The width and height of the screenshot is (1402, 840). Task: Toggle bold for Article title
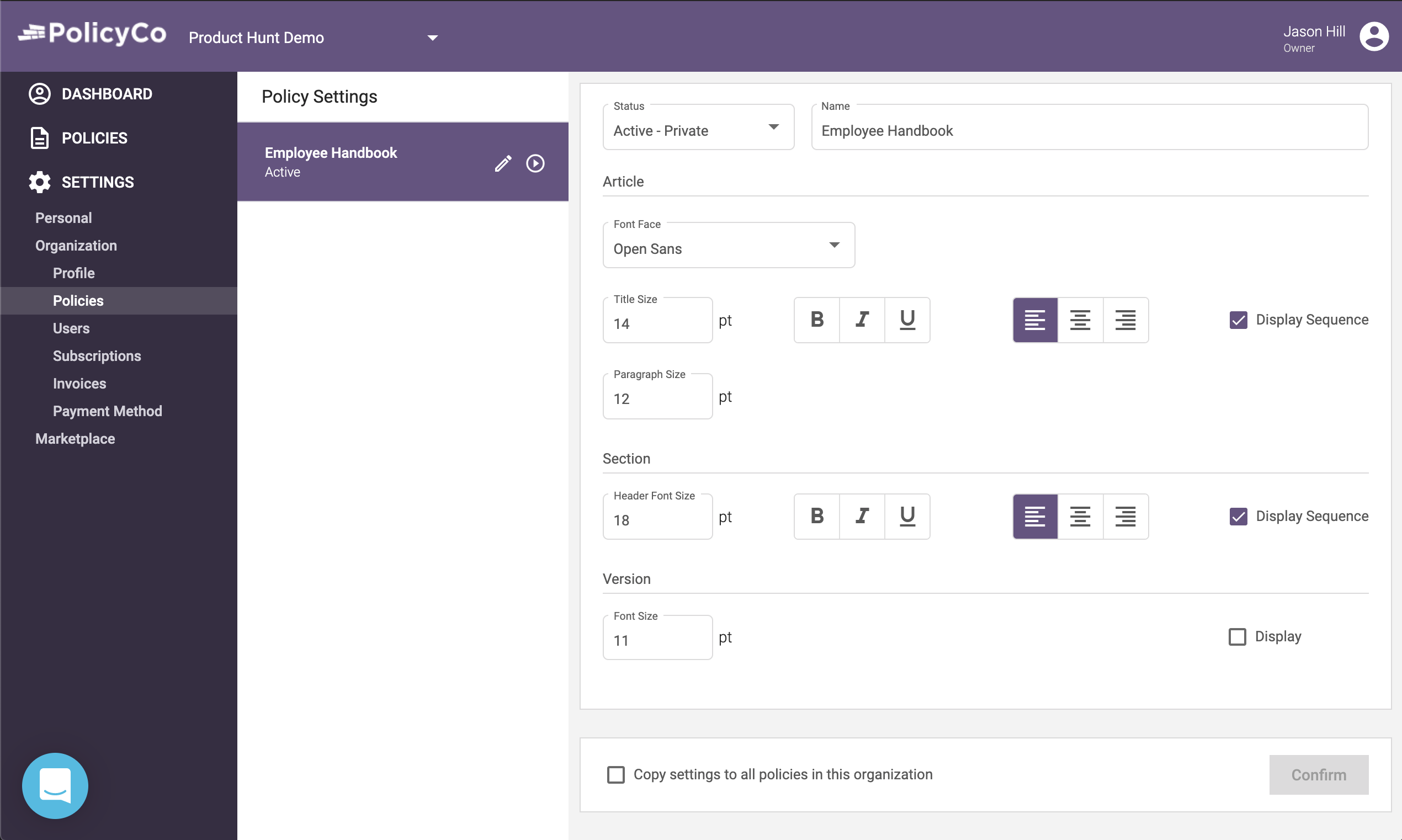pyautogui.click(x=816, y=320)
